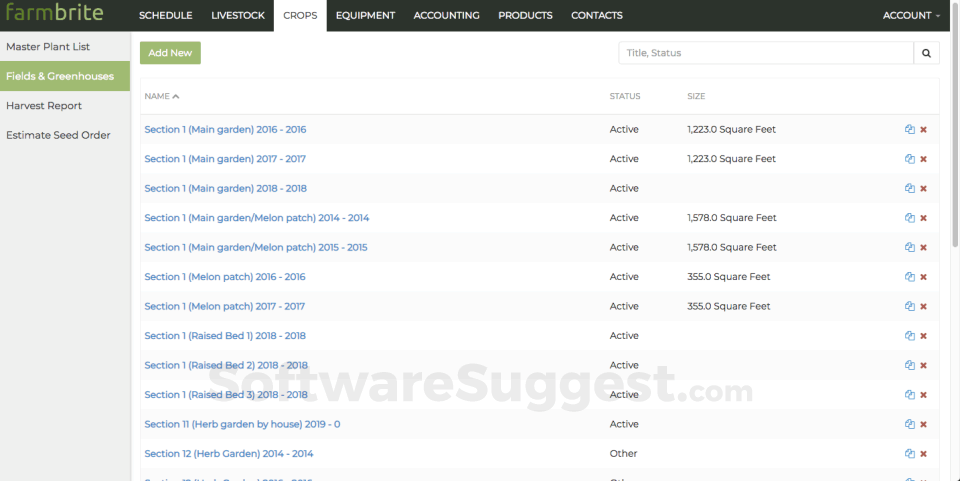
Task: Delete Melon patch 2016 - 2016 row
Action: click(923, 277)
